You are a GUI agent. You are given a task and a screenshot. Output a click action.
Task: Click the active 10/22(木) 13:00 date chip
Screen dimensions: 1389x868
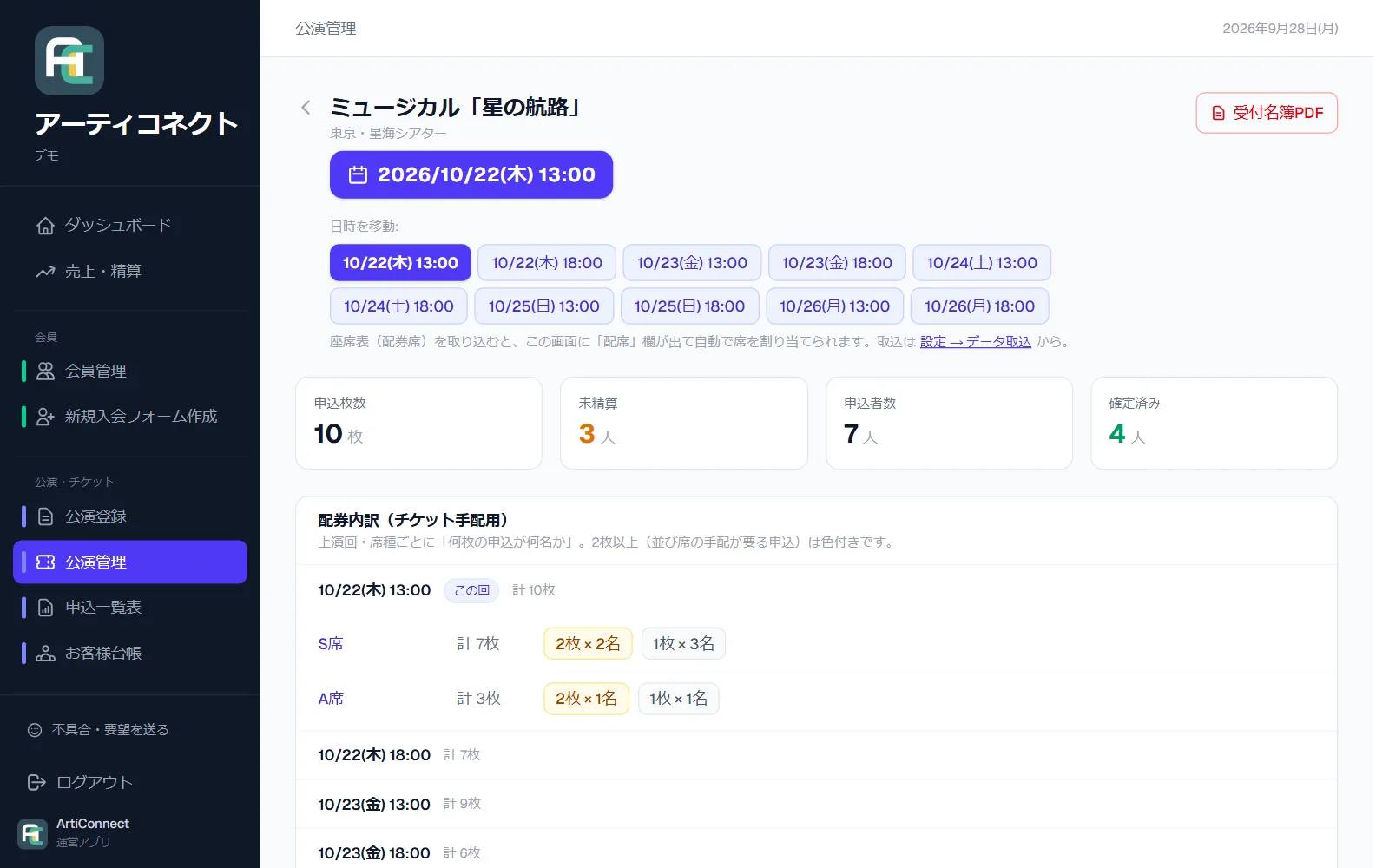[400, 263]
